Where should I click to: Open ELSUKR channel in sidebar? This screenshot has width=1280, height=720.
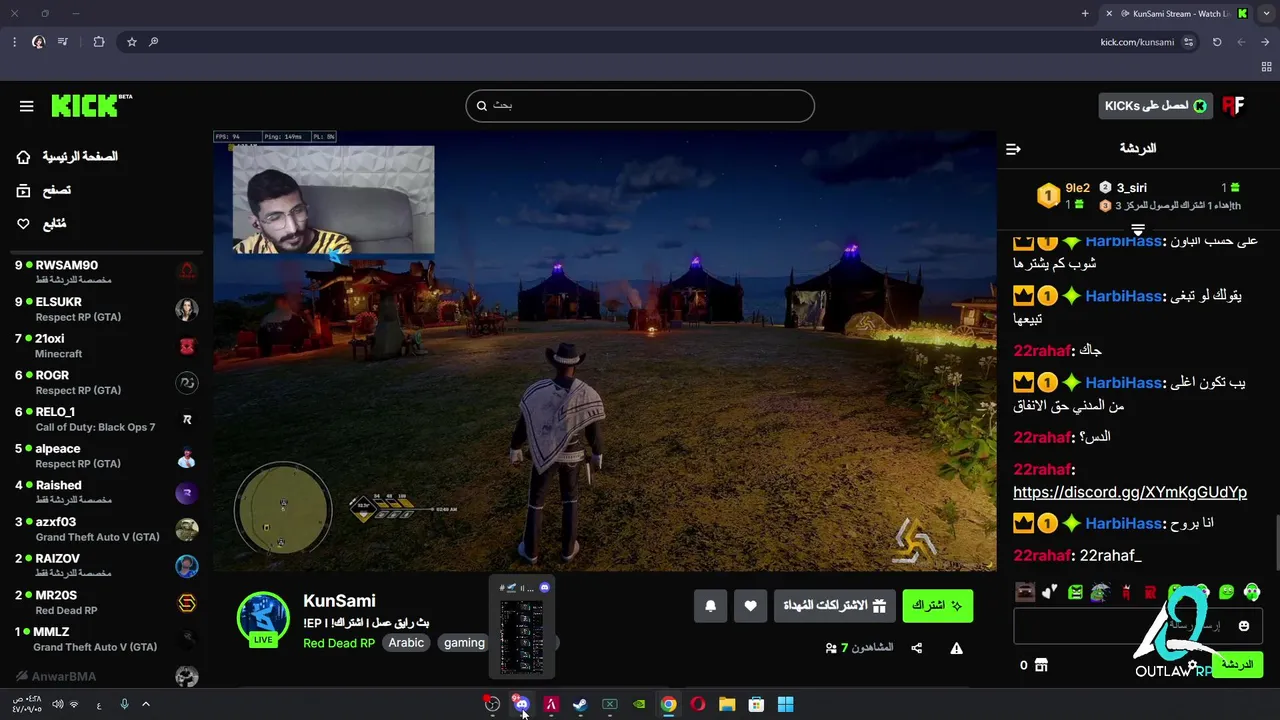(105, 308)
